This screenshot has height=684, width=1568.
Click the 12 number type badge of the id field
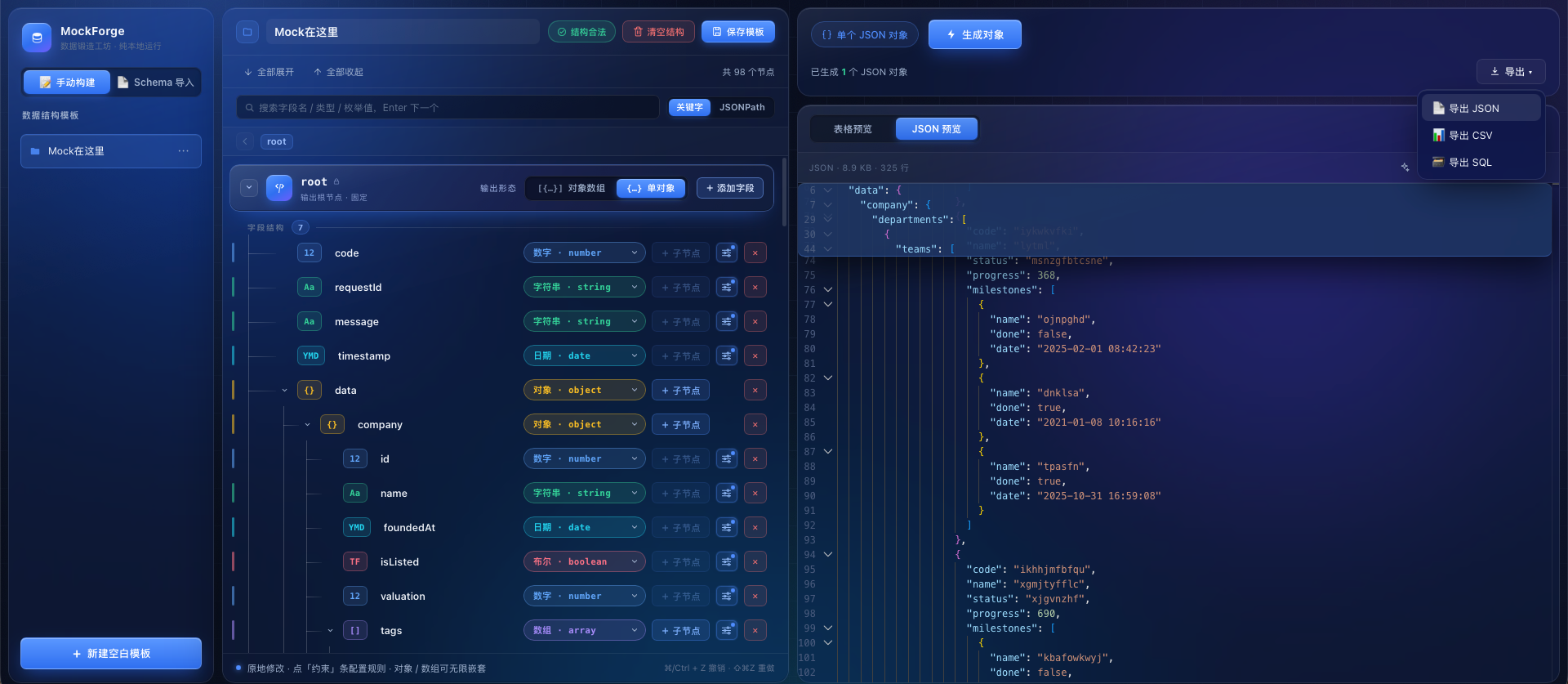click(354, 459)
